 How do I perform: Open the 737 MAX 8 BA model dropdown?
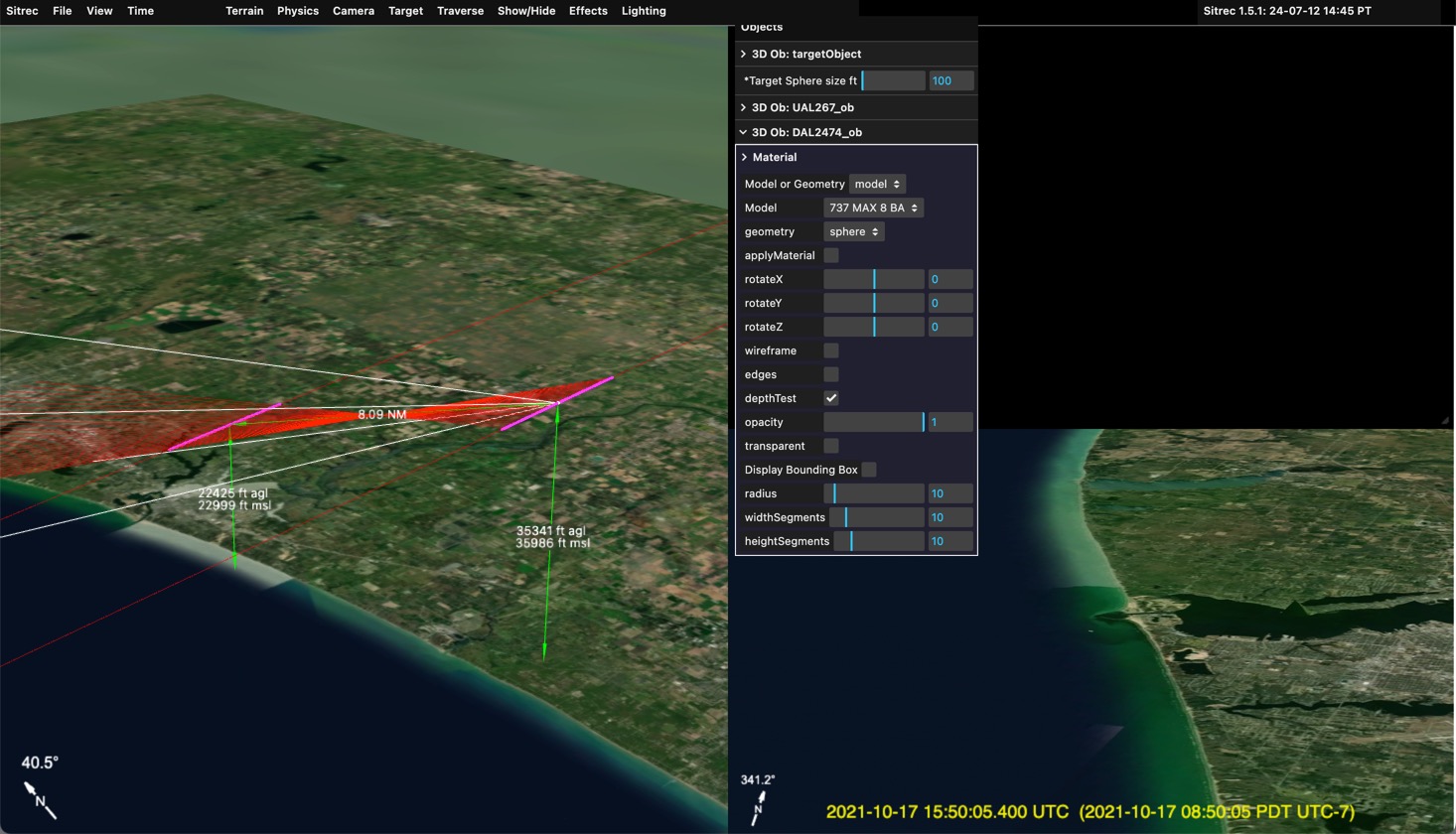coord(873,208)
